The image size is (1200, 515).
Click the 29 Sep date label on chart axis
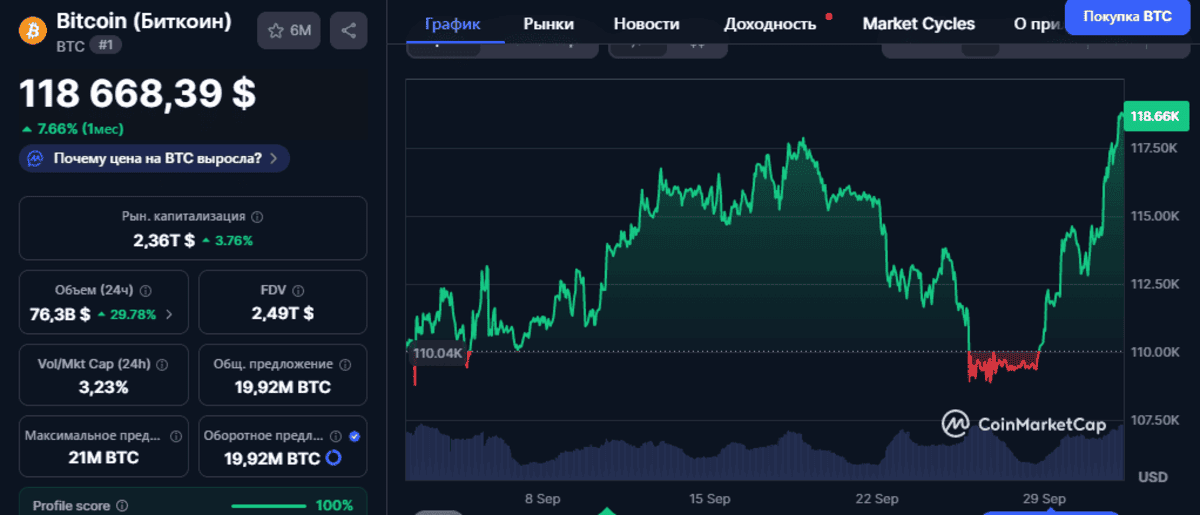[x=1044, y=497]
